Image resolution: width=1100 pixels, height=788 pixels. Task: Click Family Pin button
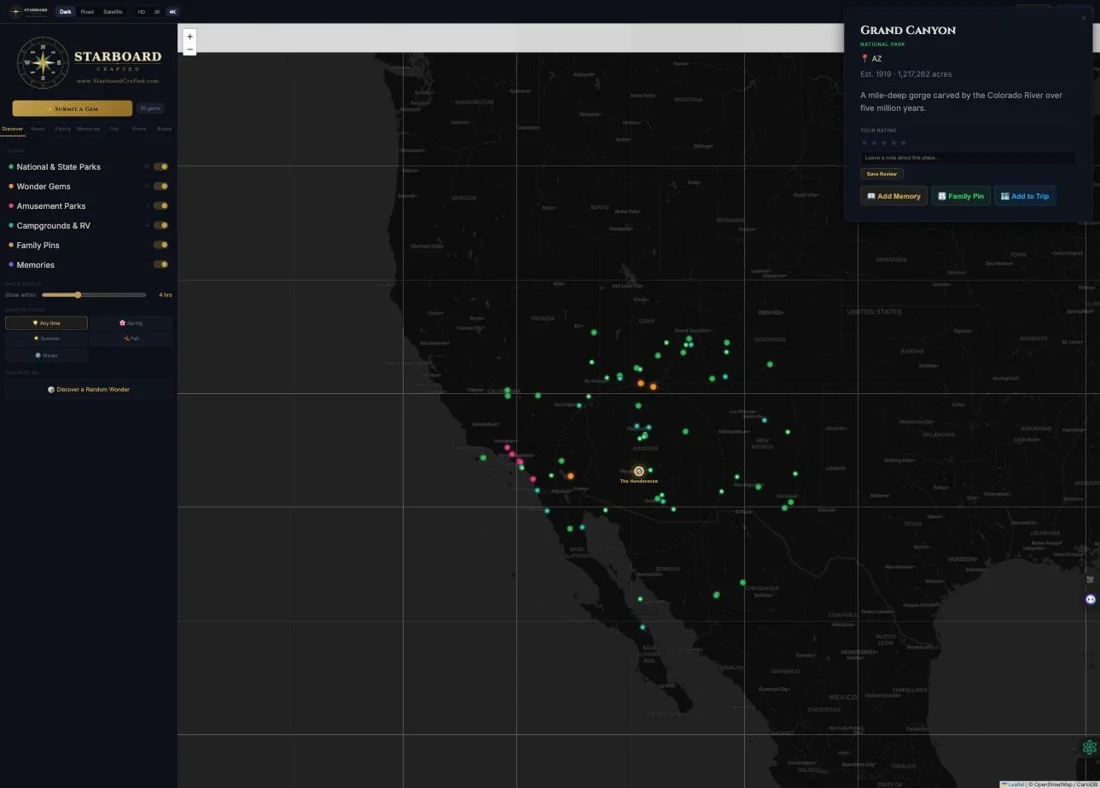click(960, 196)
